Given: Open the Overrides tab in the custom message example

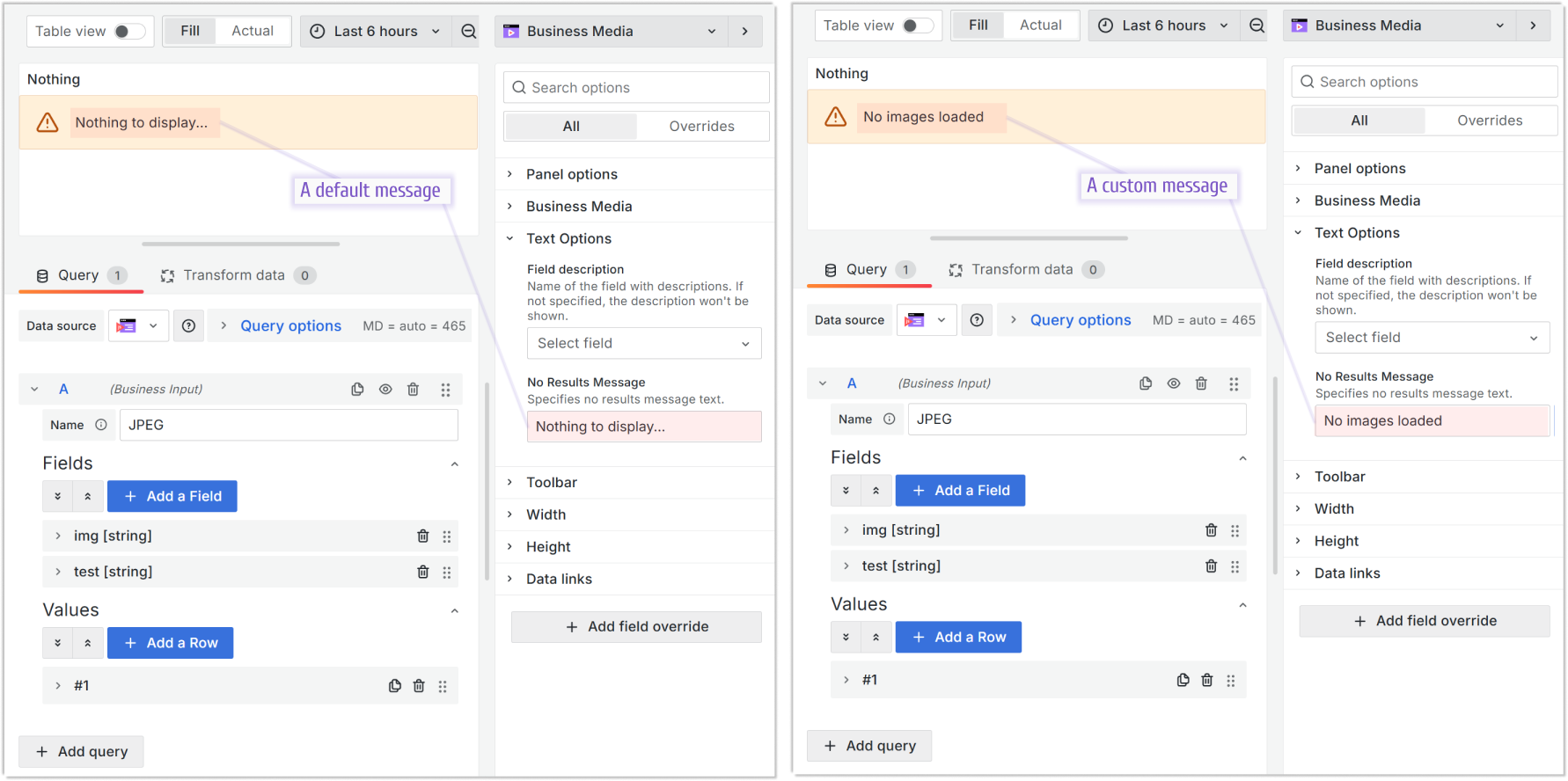Looking at the screenshot, I should coord(1489,120).
